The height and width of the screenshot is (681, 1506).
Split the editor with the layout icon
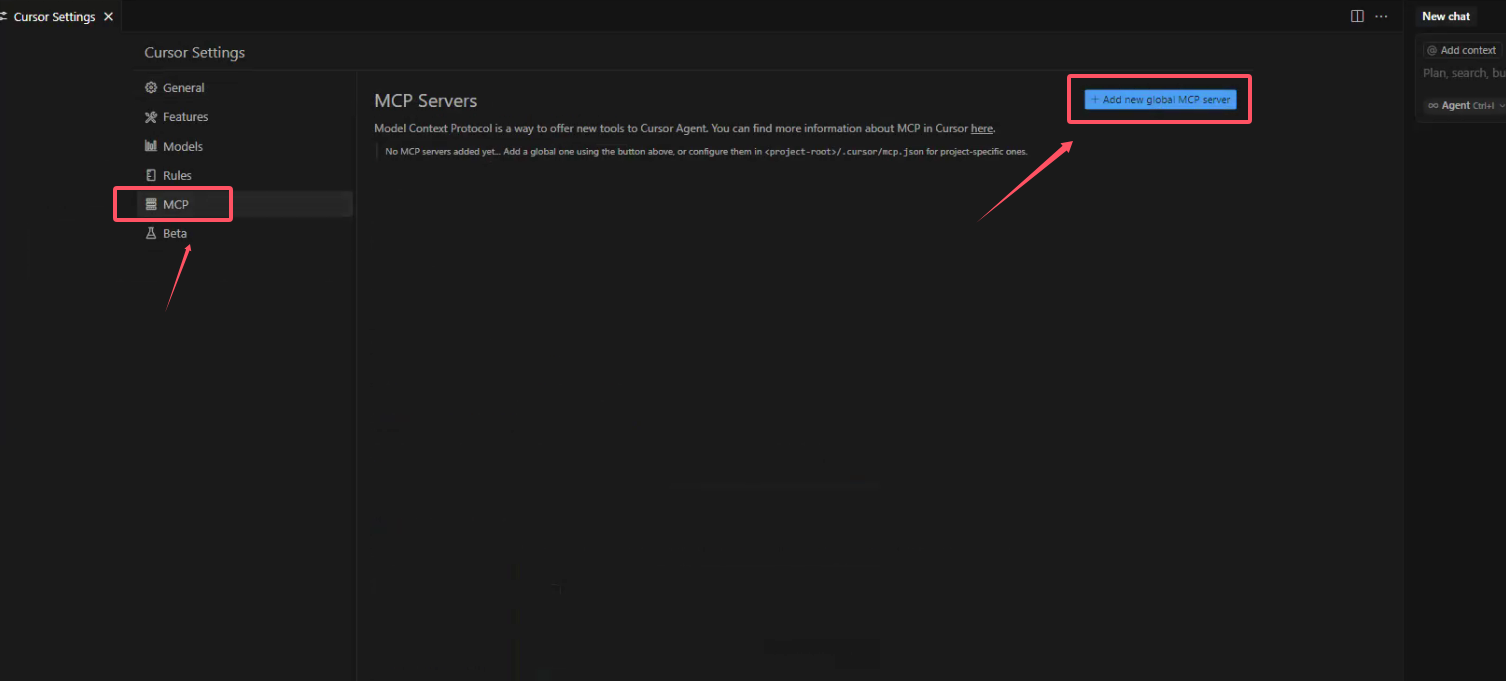[x=1357, y=16]
